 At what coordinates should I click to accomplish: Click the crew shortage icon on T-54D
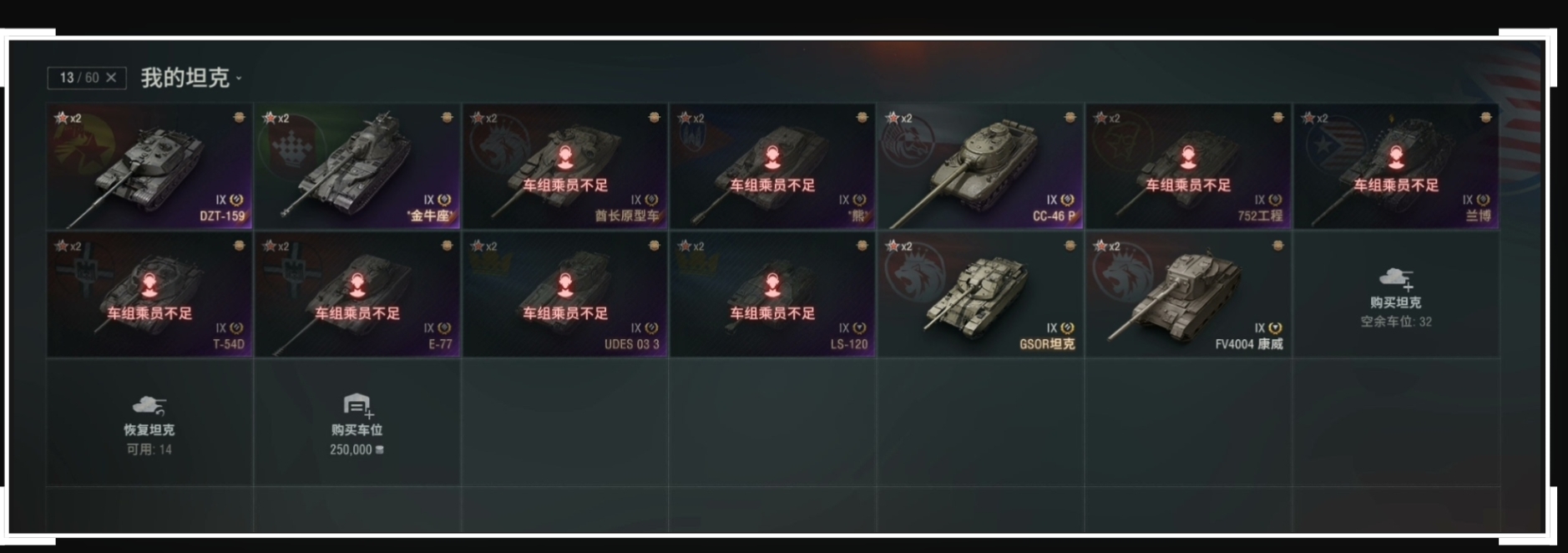click(149, 286)
